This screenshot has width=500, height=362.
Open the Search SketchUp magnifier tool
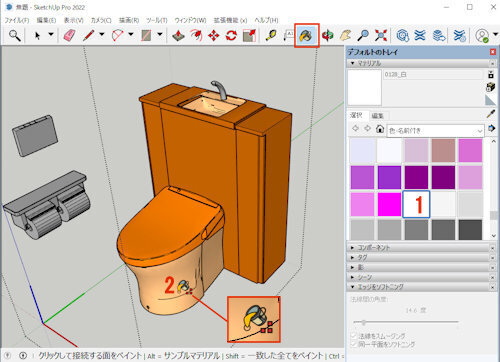[15, 35]
